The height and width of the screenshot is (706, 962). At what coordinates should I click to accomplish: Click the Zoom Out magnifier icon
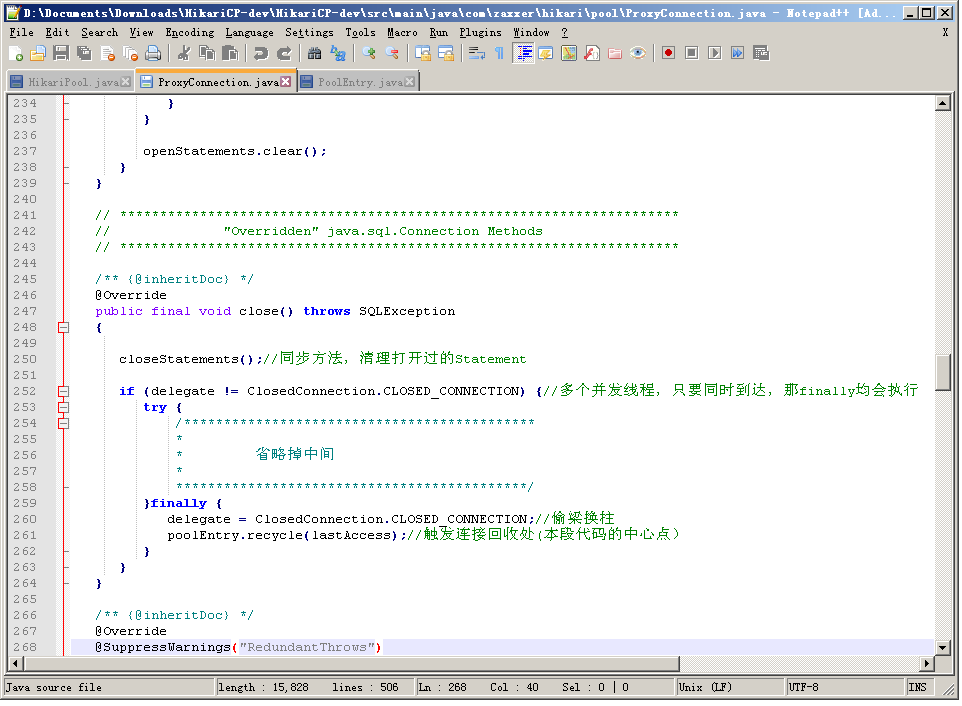392,54
